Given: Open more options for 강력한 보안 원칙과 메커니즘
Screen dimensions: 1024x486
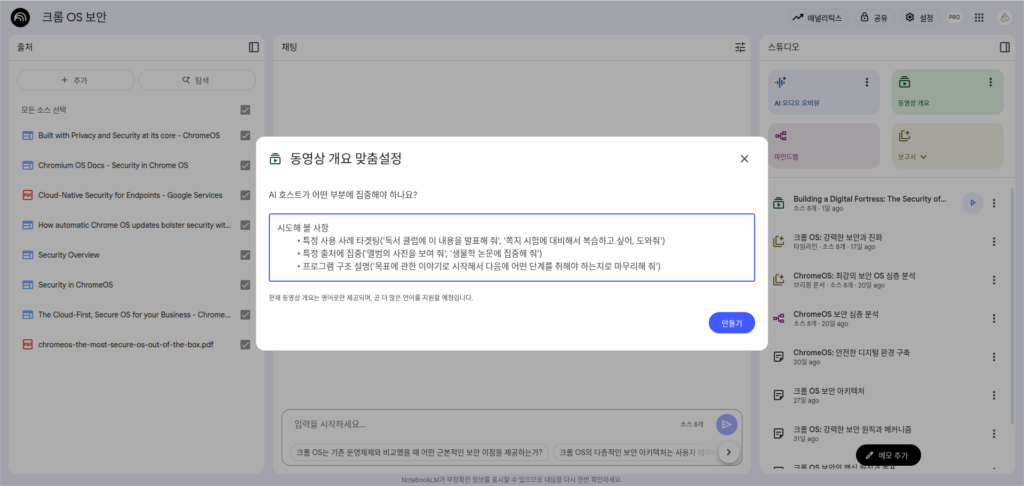Looking at the screenshot, I should 994,433.
